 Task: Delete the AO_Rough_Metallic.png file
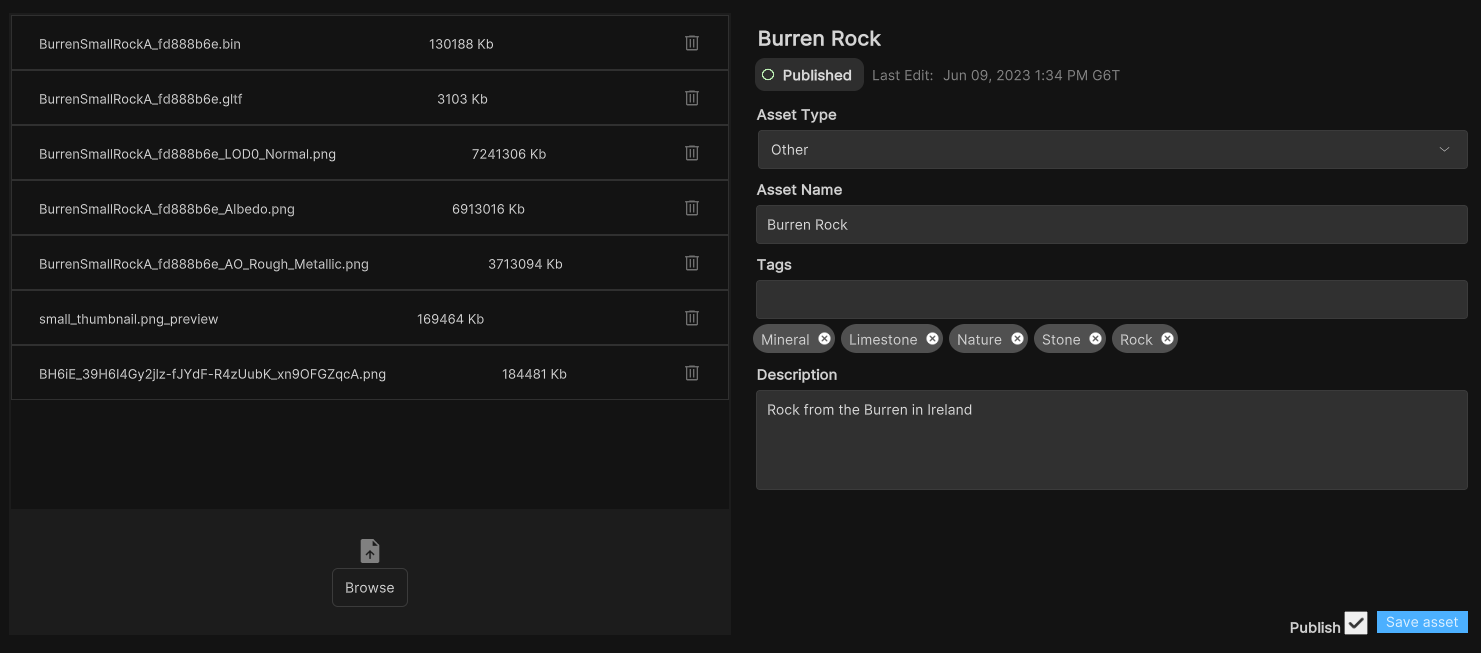(x=691, y=262)
